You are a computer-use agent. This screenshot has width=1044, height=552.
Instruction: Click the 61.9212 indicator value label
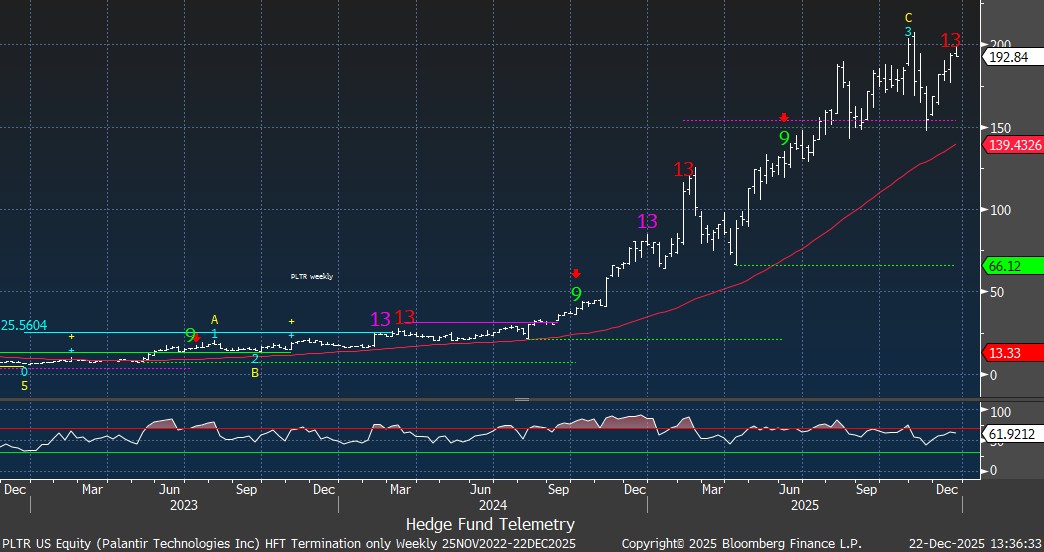[1014, 434]
